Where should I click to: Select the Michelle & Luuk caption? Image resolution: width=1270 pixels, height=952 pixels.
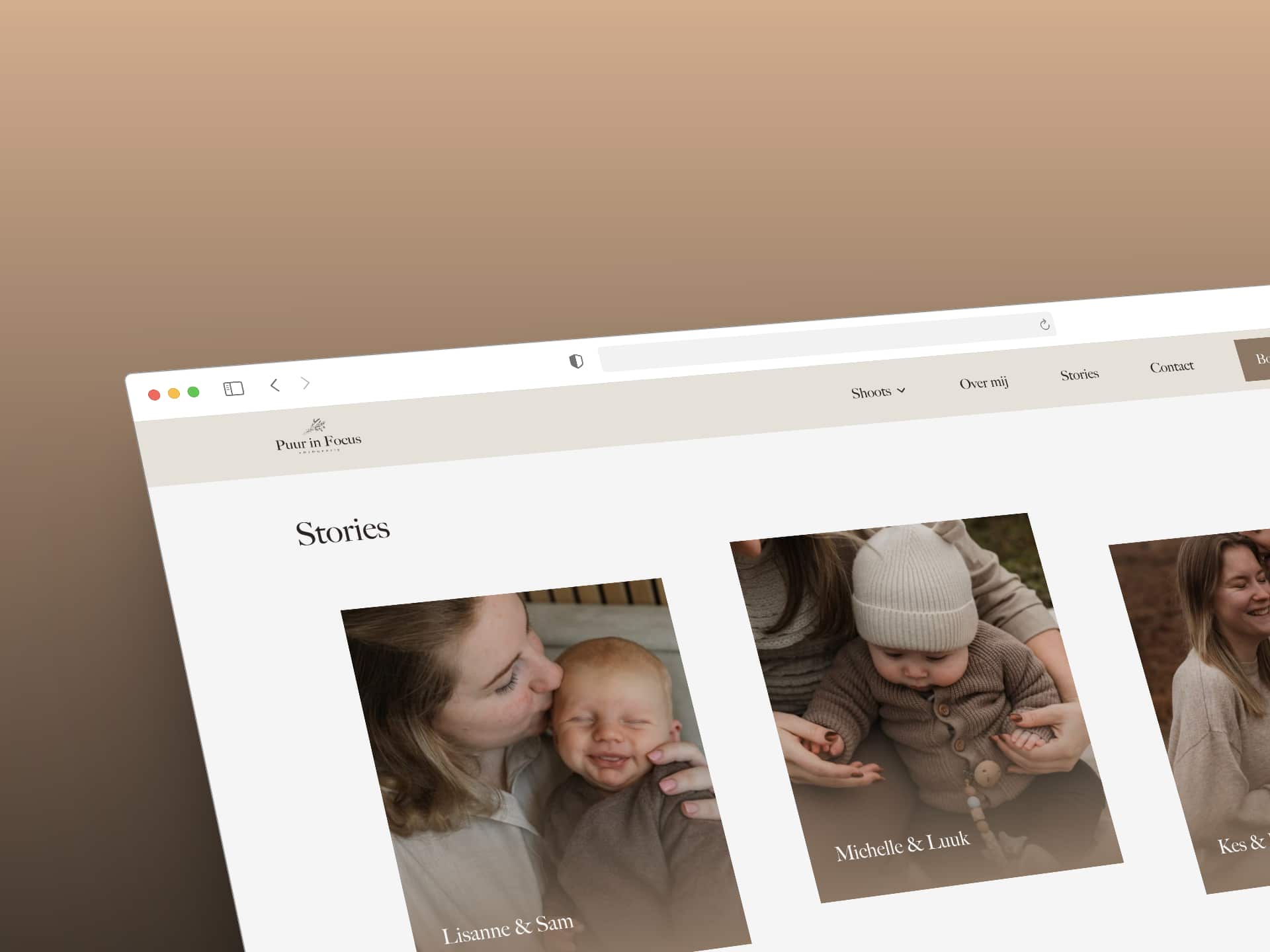pos(902,846)
